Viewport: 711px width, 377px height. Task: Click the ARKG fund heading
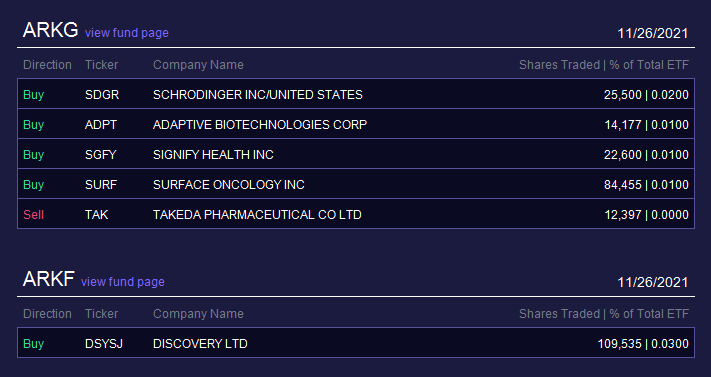(50, 30)
